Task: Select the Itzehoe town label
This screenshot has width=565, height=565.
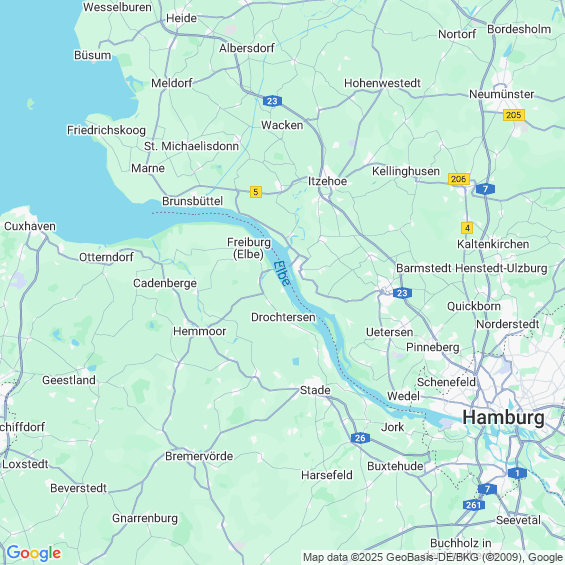Action: [x=327, y=181]
